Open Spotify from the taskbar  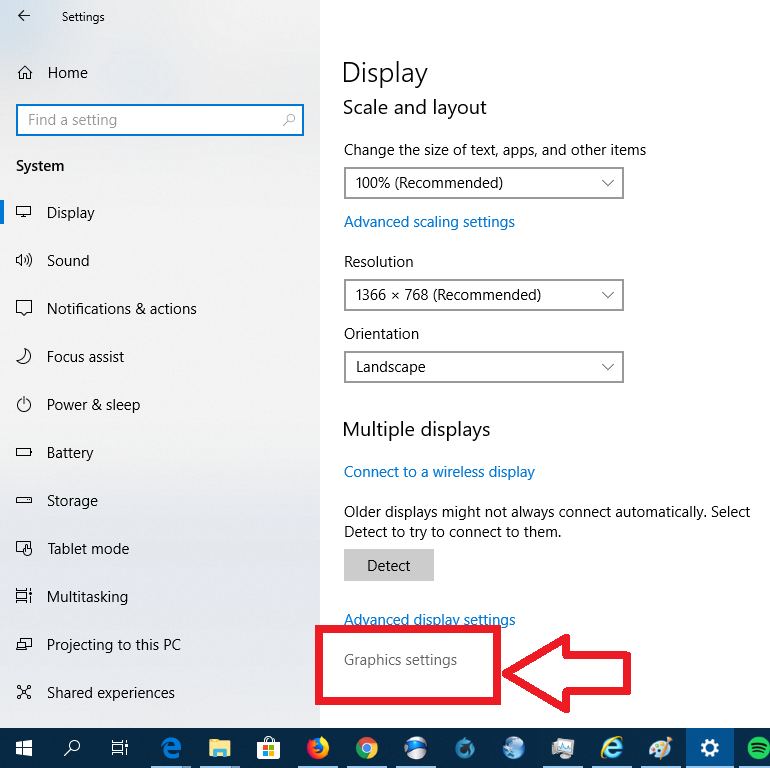[x=758, y=748]
